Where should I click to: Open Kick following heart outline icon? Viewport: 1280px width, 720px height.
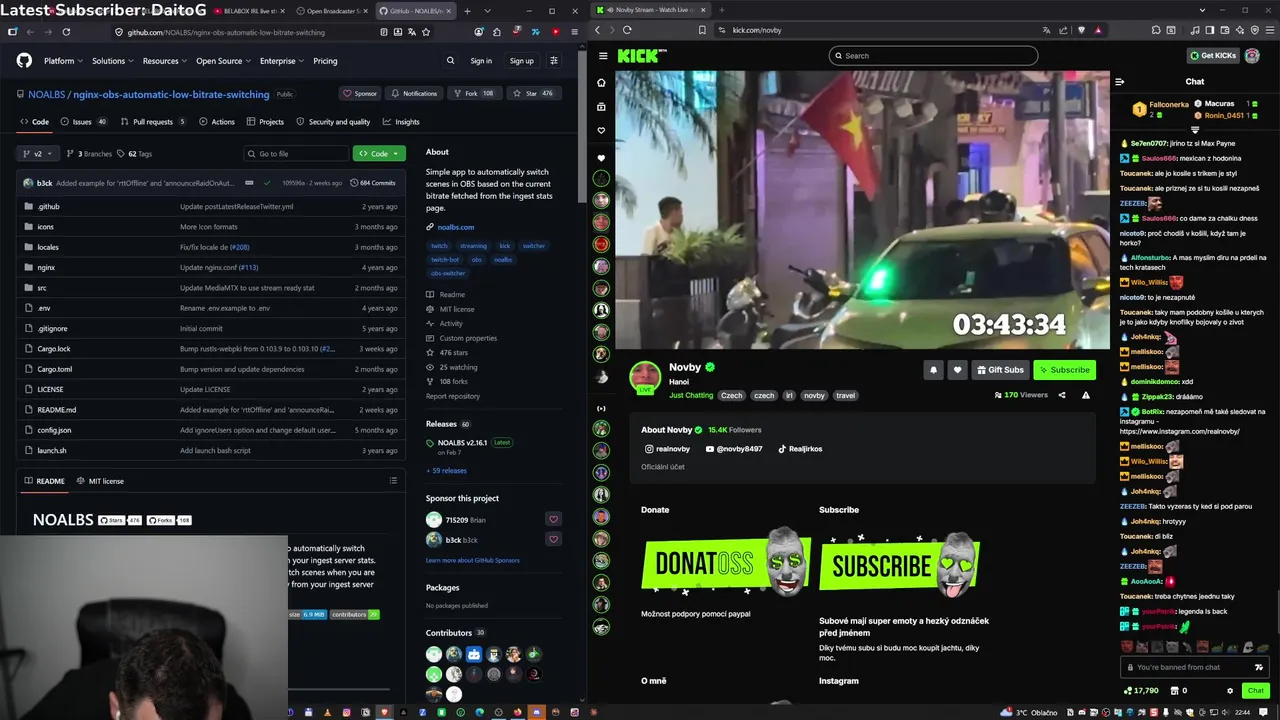[x=601, y=131]
